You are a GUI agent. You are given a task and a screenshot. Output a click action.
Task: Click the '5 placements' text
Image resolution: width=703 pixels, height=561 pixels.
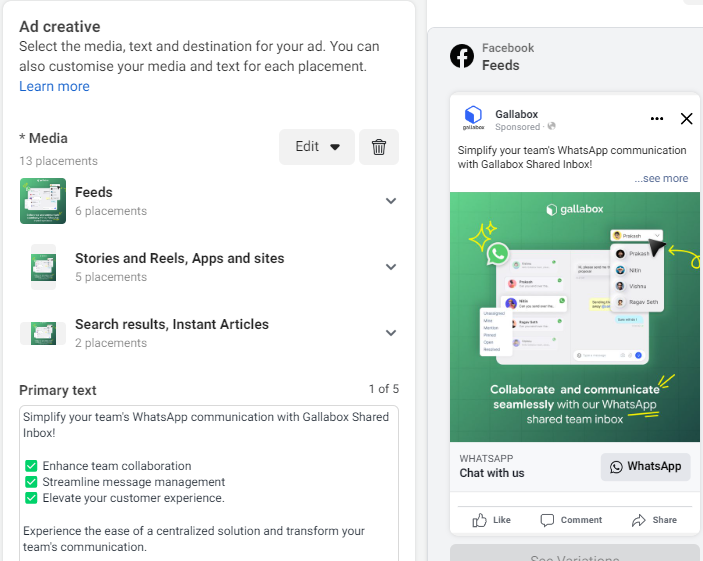click(111, 277)
